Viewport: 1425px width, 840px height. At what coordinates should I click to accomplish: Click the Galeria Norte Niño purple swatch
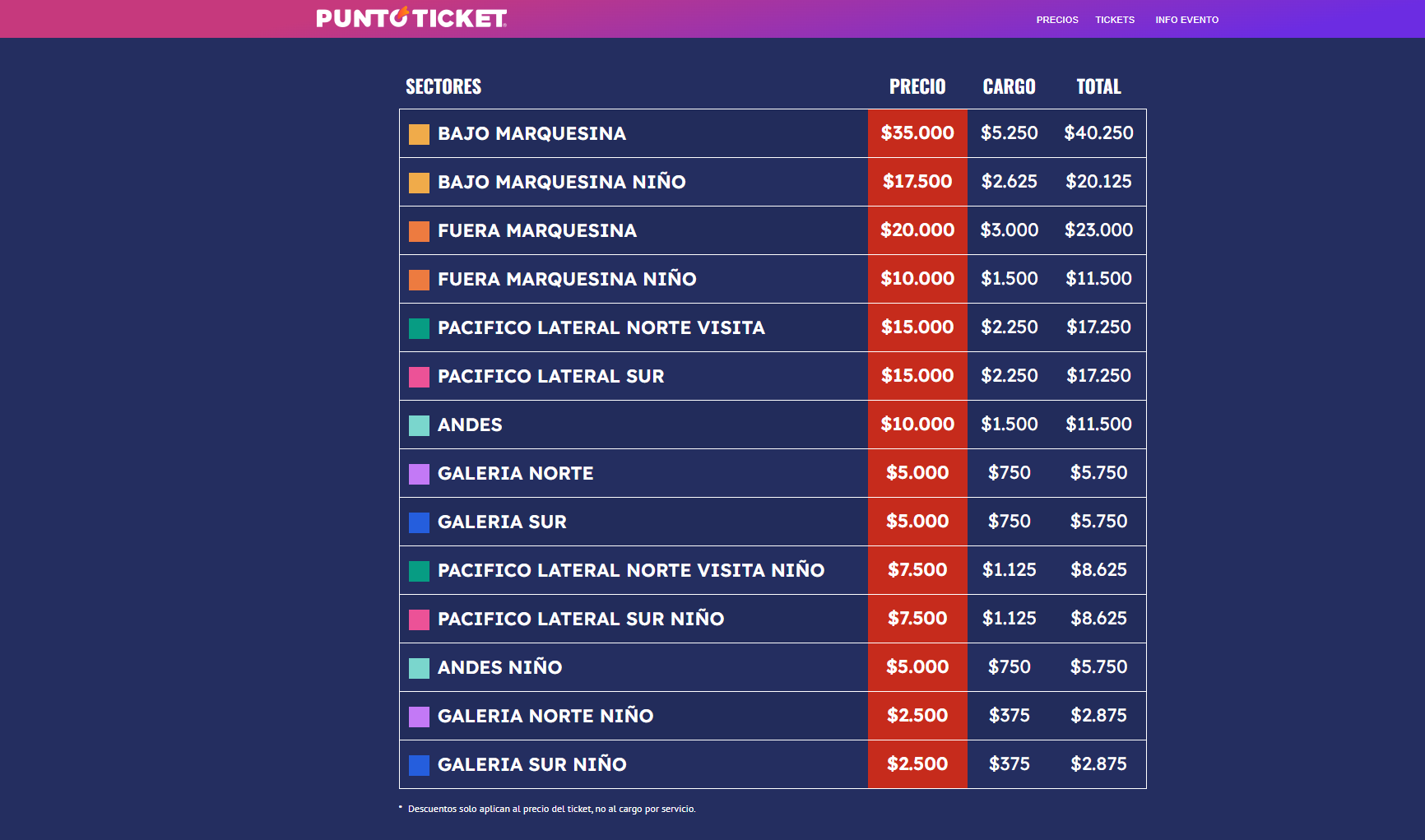pyautogui.click(x=419, y=717)
